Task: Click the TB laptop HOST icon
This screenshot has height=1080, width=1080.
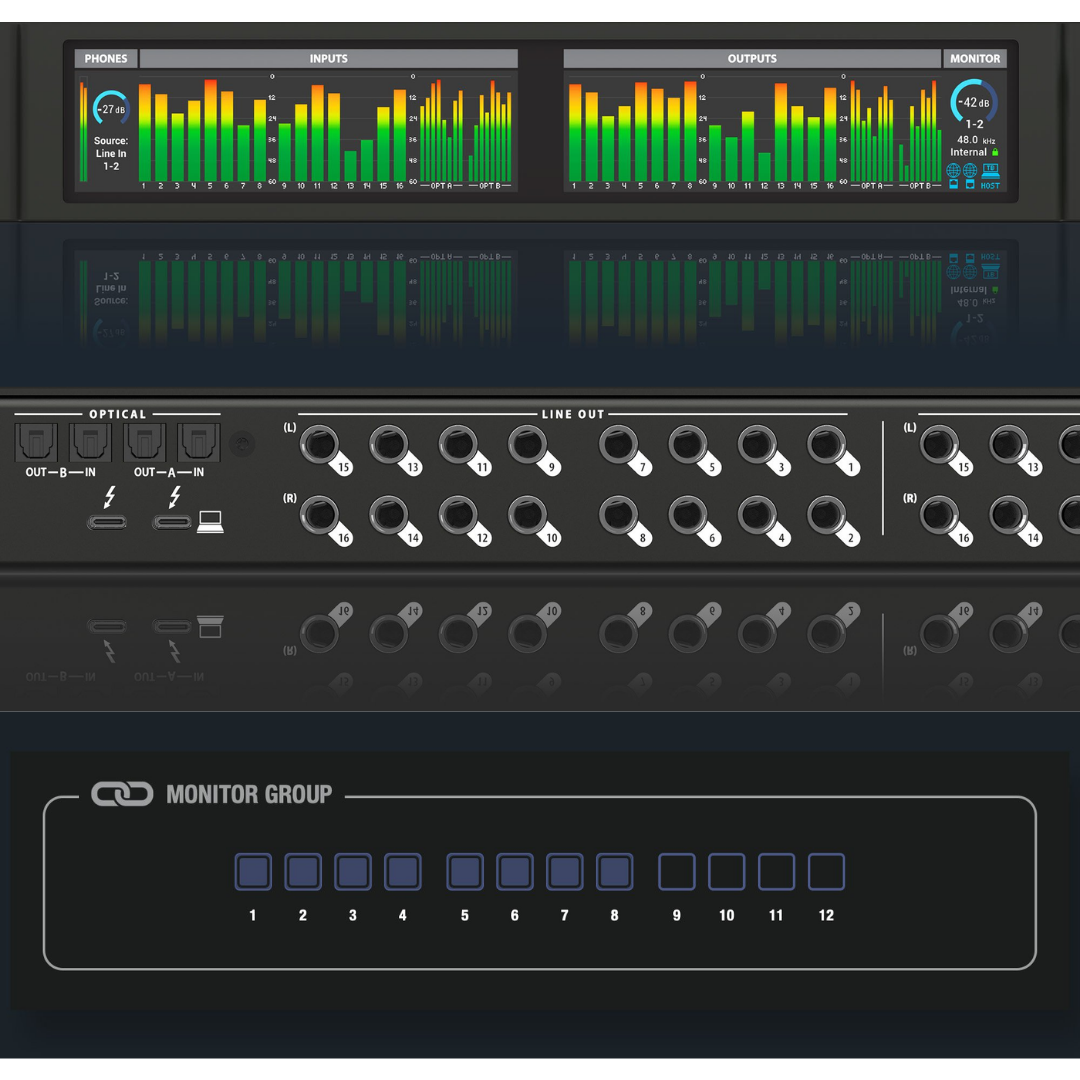Action: click(x=990, y=170)
